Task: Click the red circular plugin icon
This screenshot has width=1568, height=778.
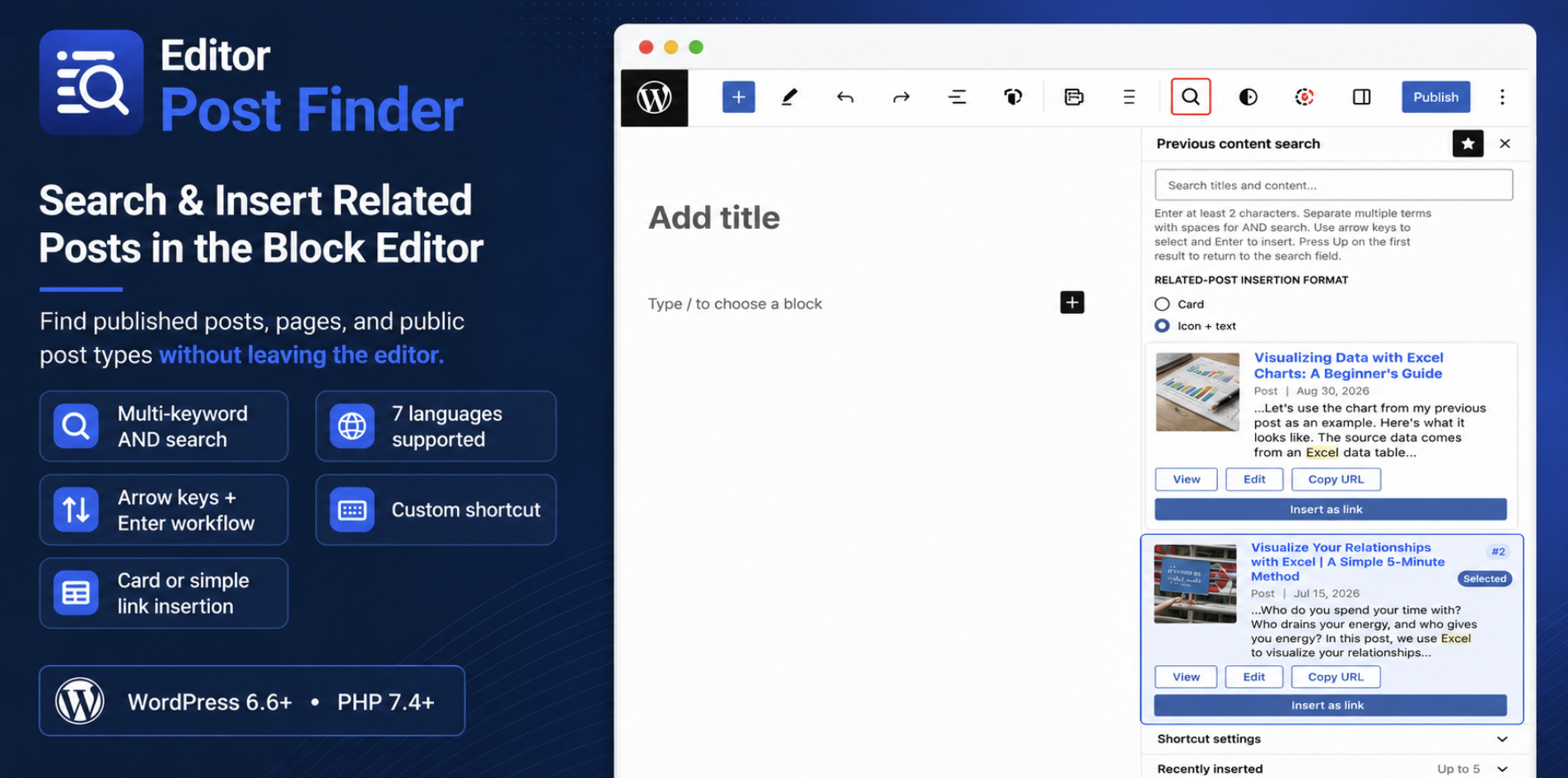Action: (x=1304, y=97)
